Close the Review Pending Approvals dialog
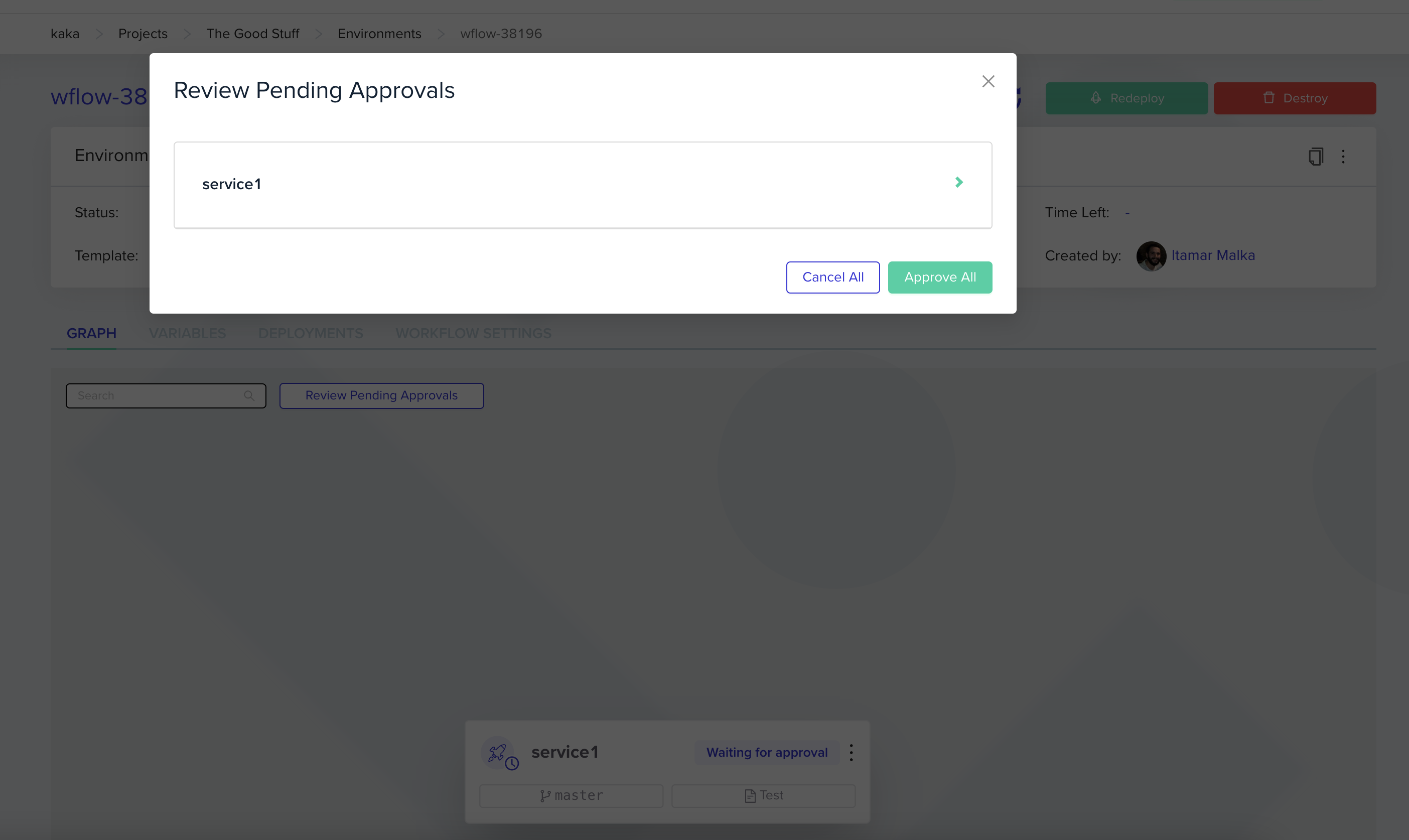1409x840 pixels. [988, 81]
